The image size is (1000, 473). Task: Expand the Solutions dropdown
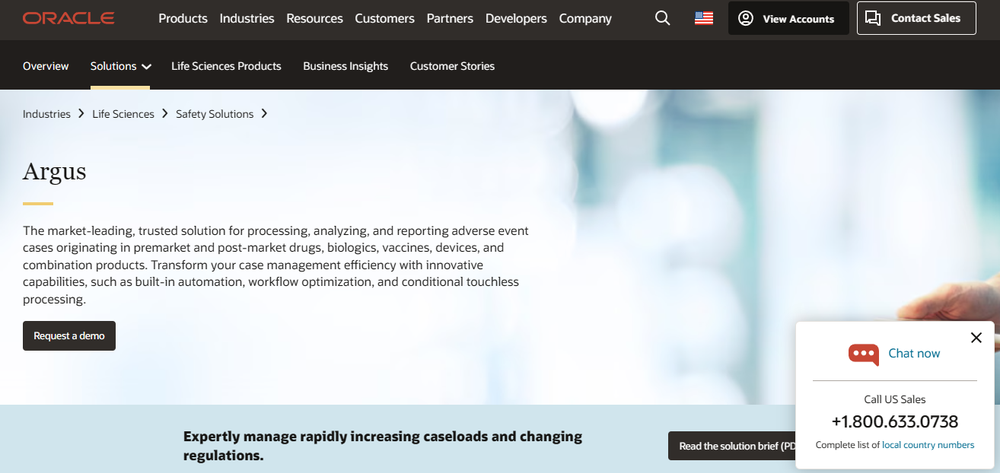tap(120, 66)
